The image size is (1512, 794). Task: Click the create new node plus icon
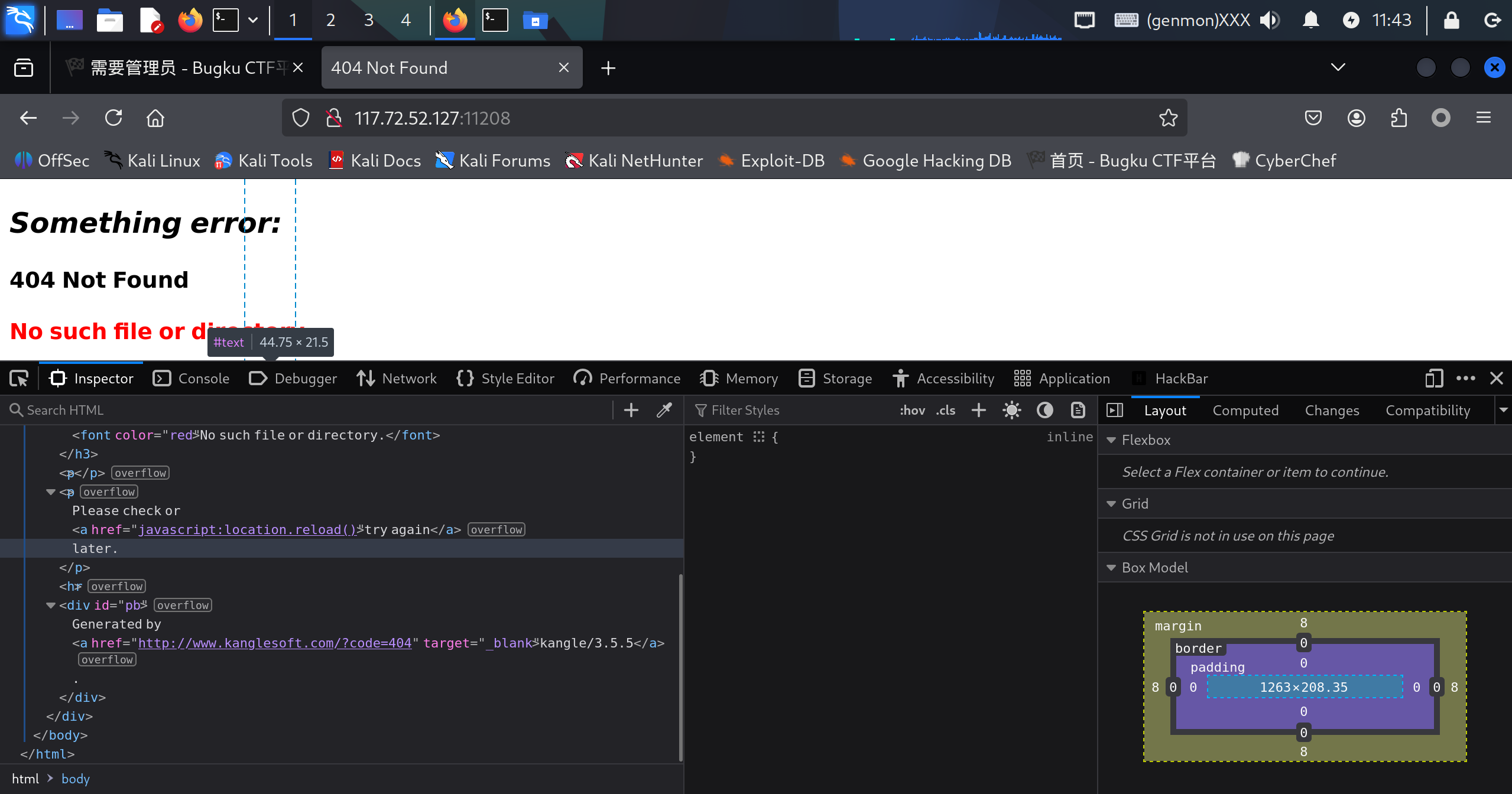(x=631, y=410)
